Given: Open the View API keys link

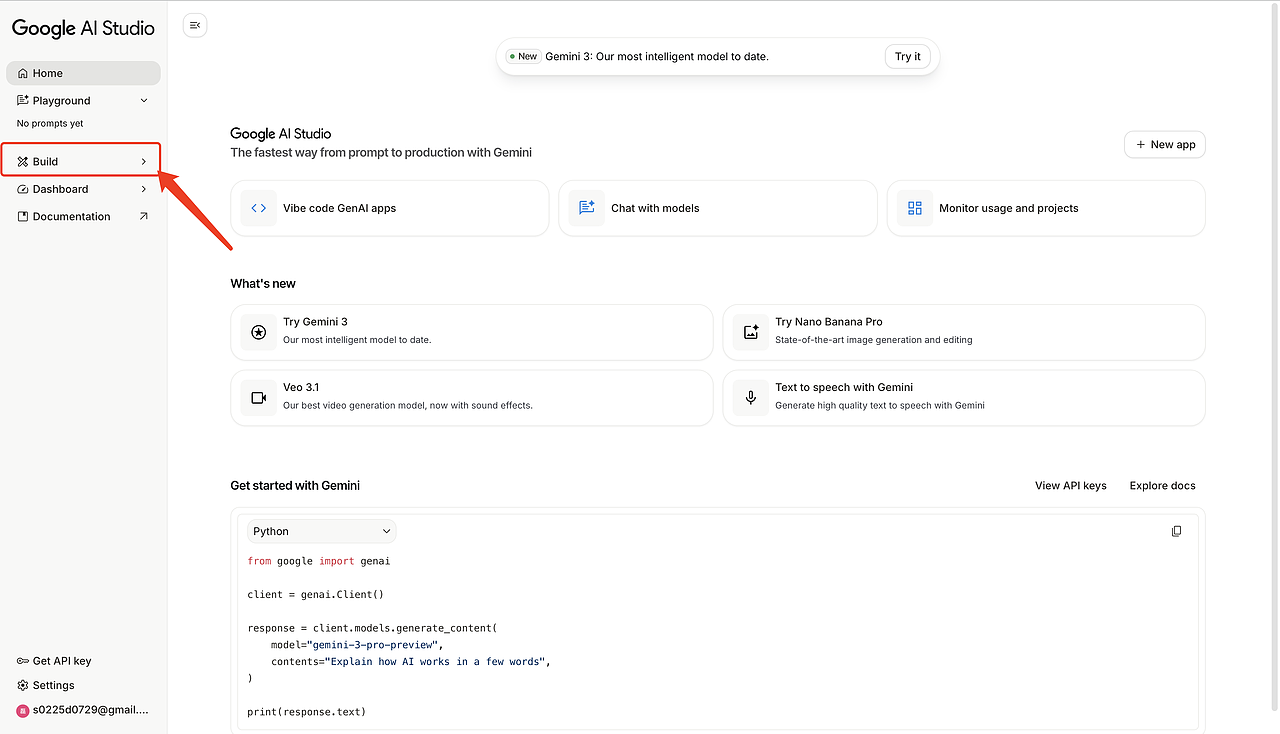Looking at the screenshot, I should pyautogui.click(x=1070, y=486).
